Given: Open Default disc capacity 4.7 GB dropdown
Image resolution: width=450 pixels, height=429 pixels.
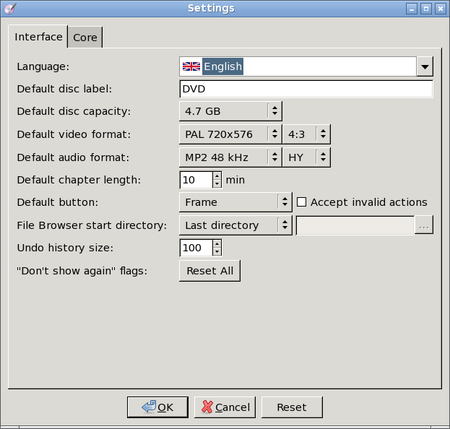Looking at the screenshot, I should pyautogui.click(x=231, y=111).
